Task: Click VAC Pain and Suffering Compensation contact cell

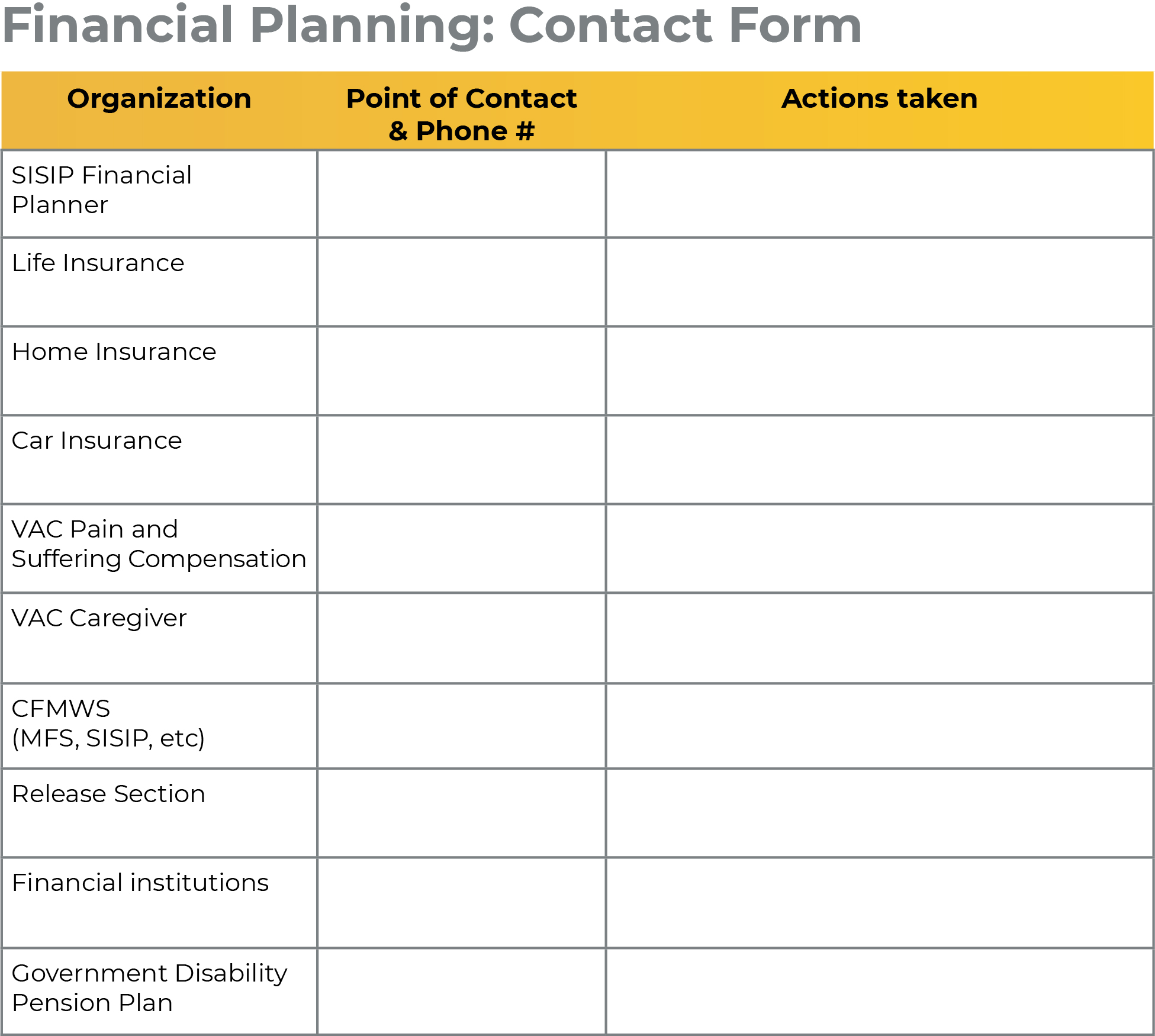Action: pyautogui.click(x=461, y=549)
